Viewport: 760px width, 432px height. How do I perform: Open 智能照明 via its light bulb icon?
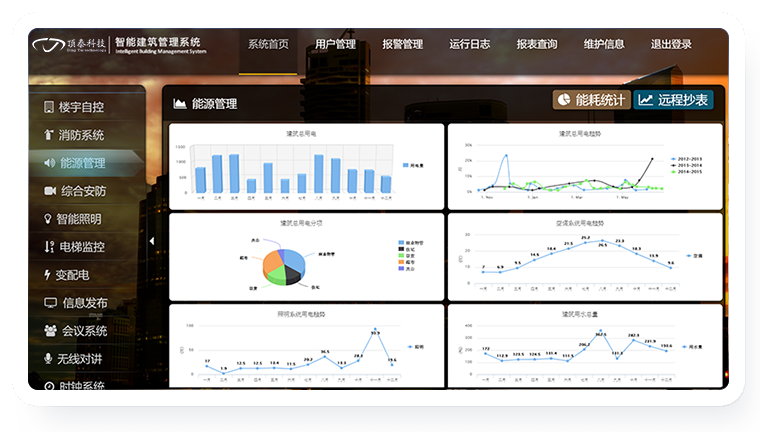[x=48, y=219]
